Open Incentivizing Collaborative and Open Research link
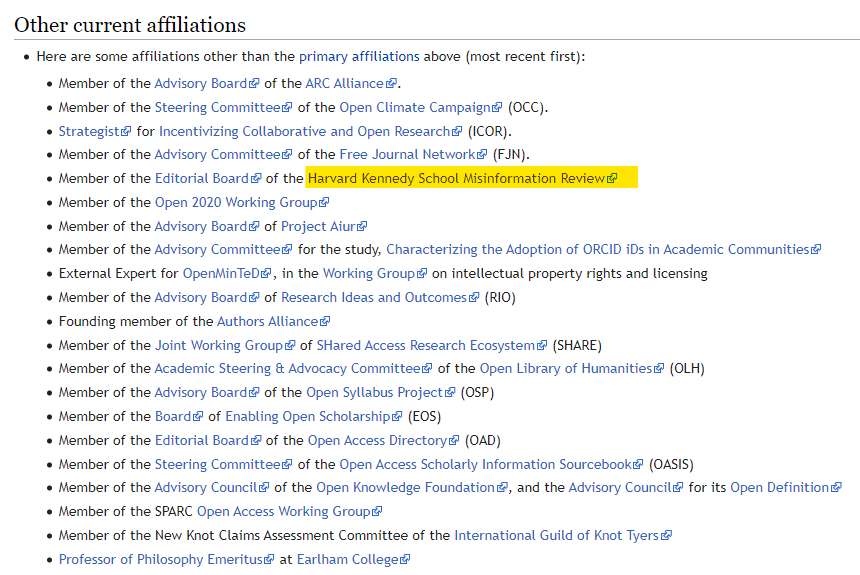The width and height of the screenshot is (860, 575). 310,132
